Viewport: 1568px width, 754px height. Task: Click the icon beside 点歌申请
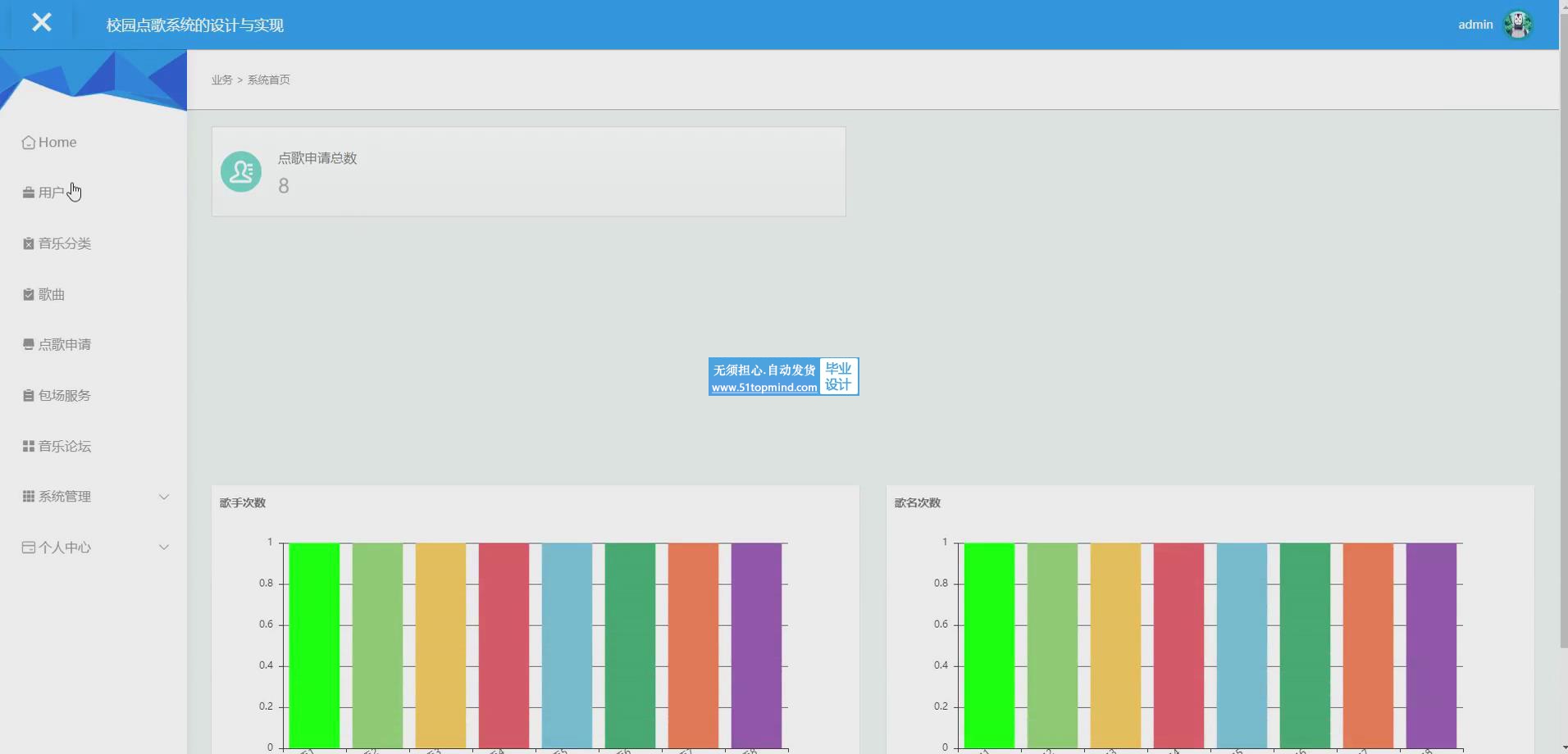coord(29,345)
